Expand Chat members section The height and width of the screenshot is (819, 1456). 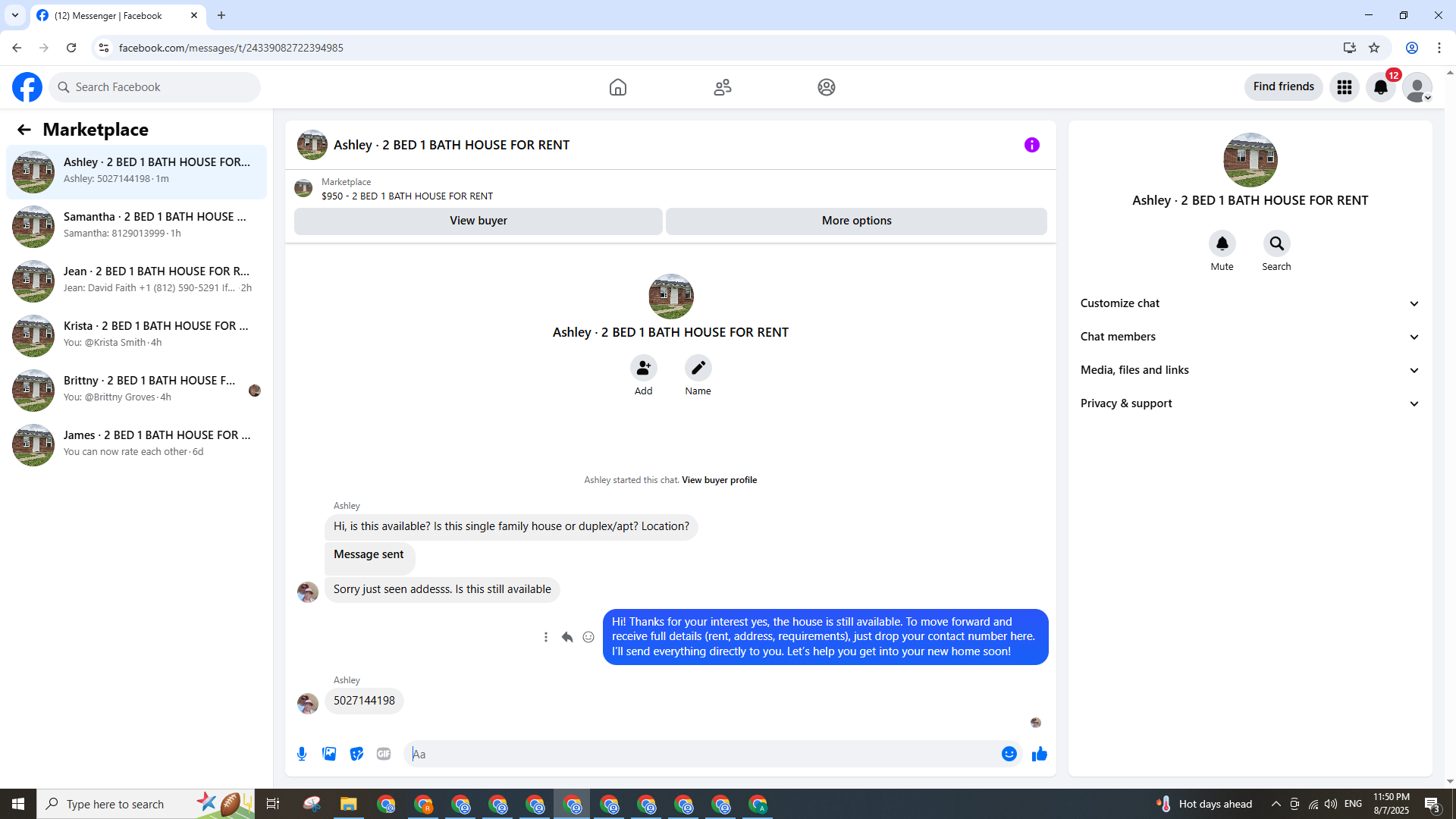point(1250,337)
